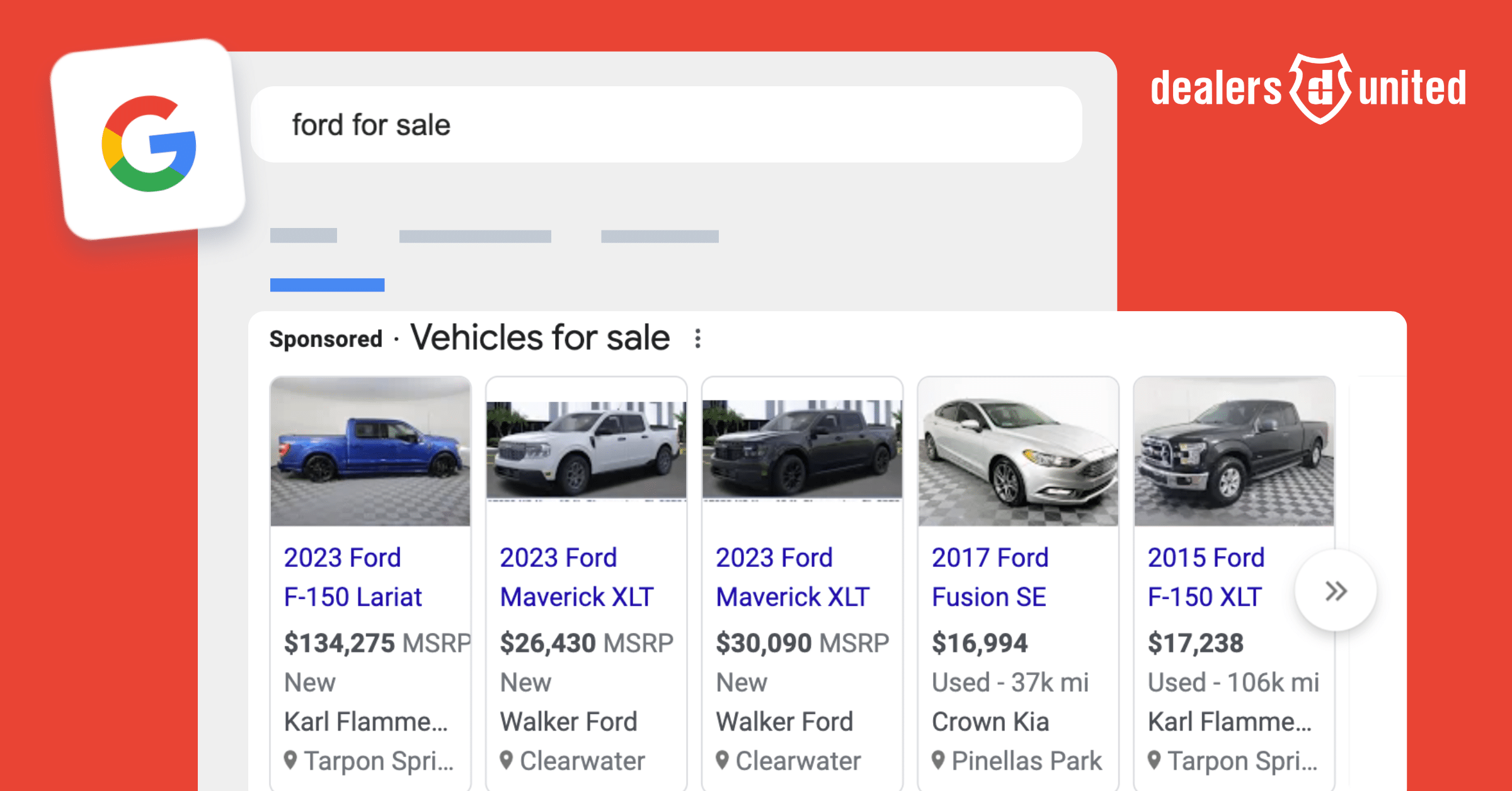
Task: Click the Vehicles for sale heading
Action: 540,338
